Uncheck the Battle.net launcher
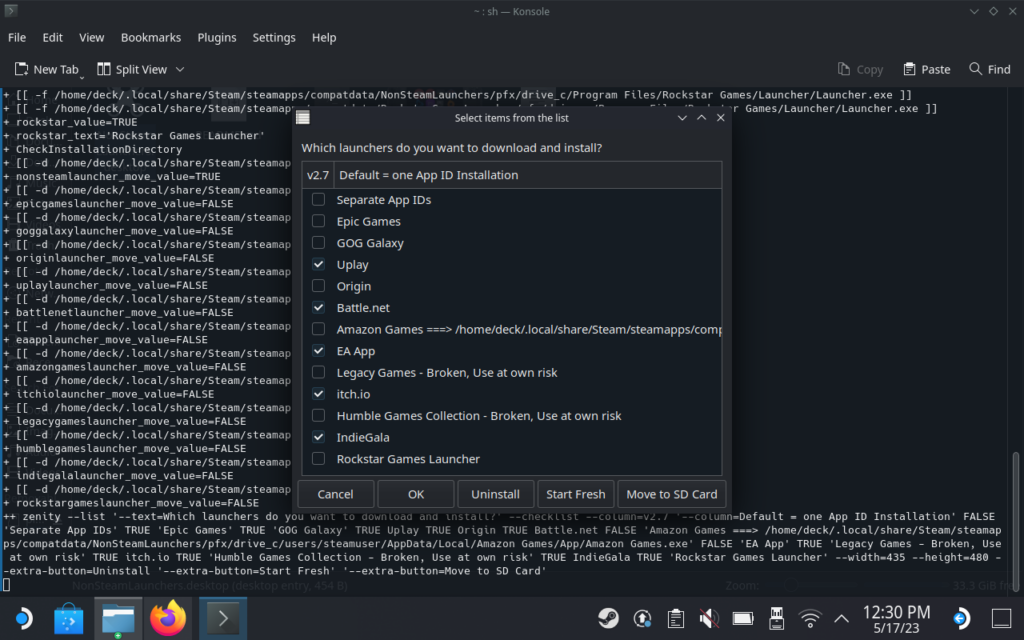The width and height of the screenshot is (1024, 640). [318, 308]
